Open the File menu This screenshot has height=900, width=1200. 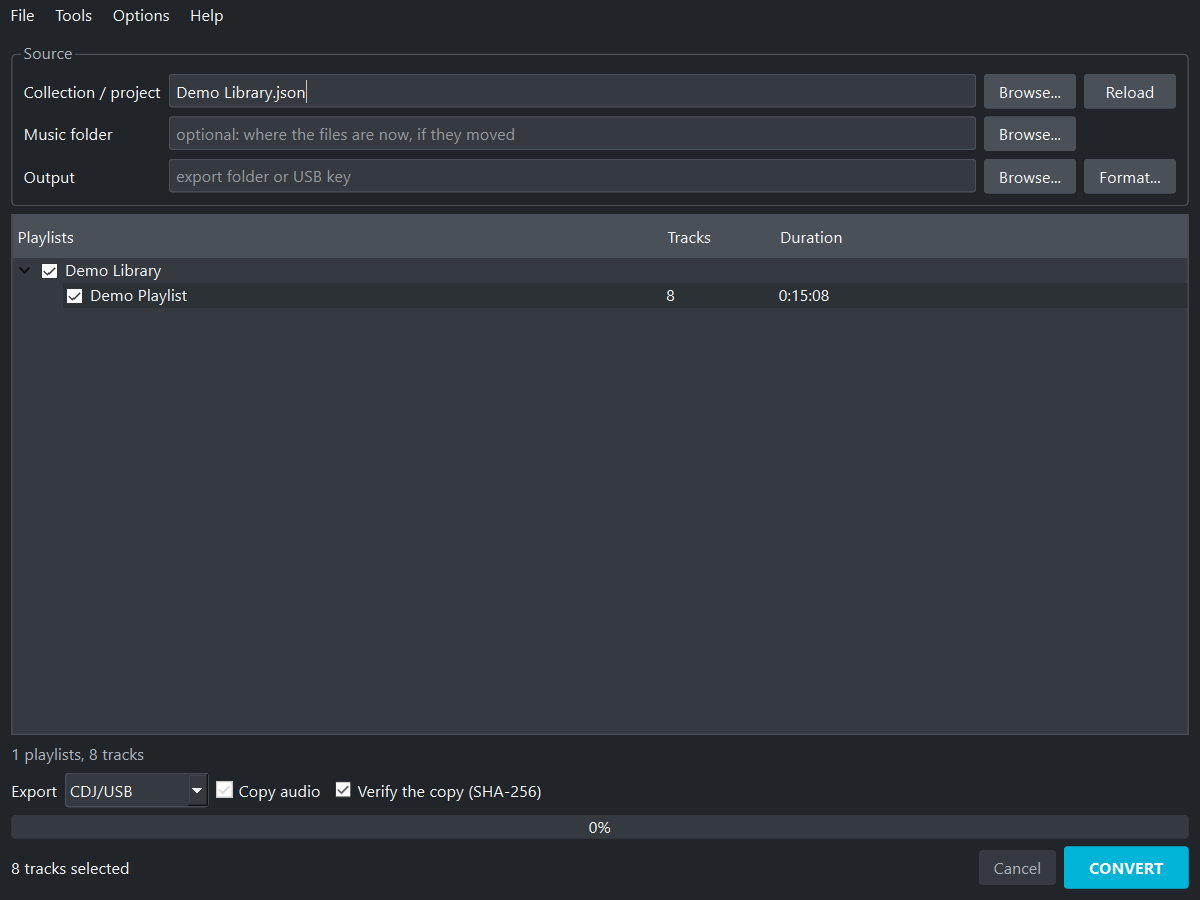pos(22,15)
